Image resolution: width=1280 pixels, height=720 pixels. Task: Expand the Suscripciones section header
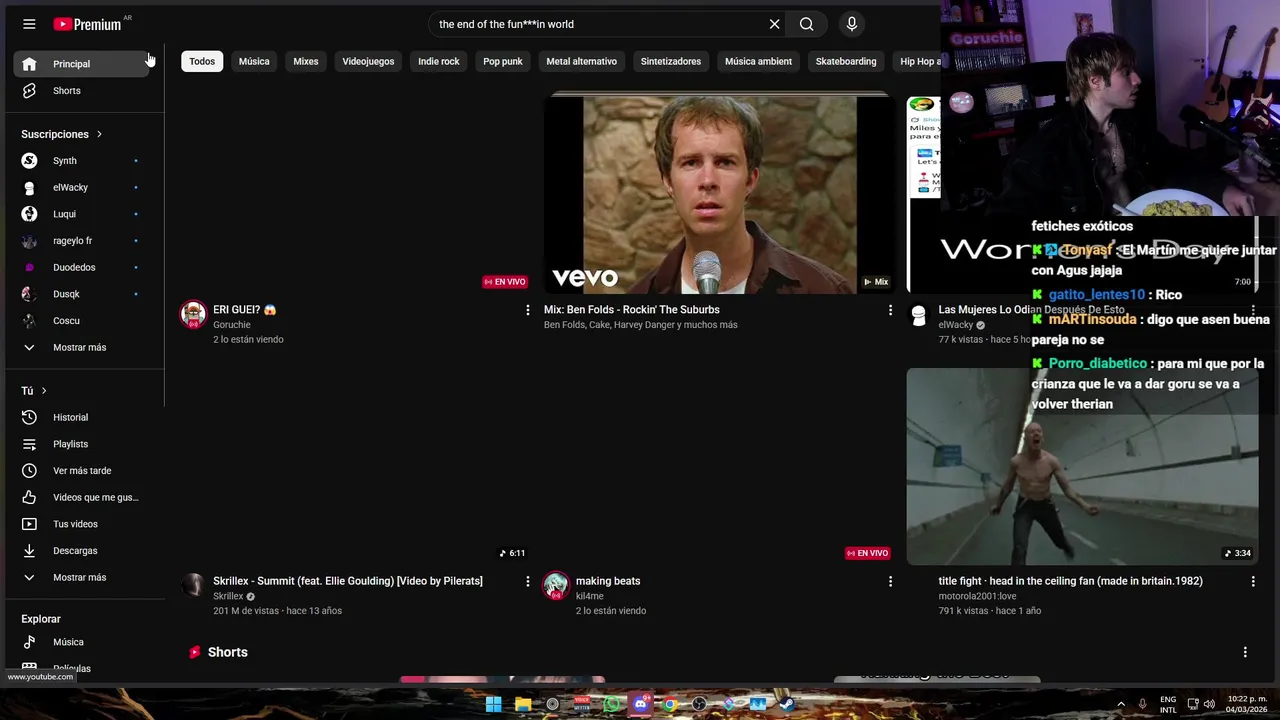pos(62,134)
